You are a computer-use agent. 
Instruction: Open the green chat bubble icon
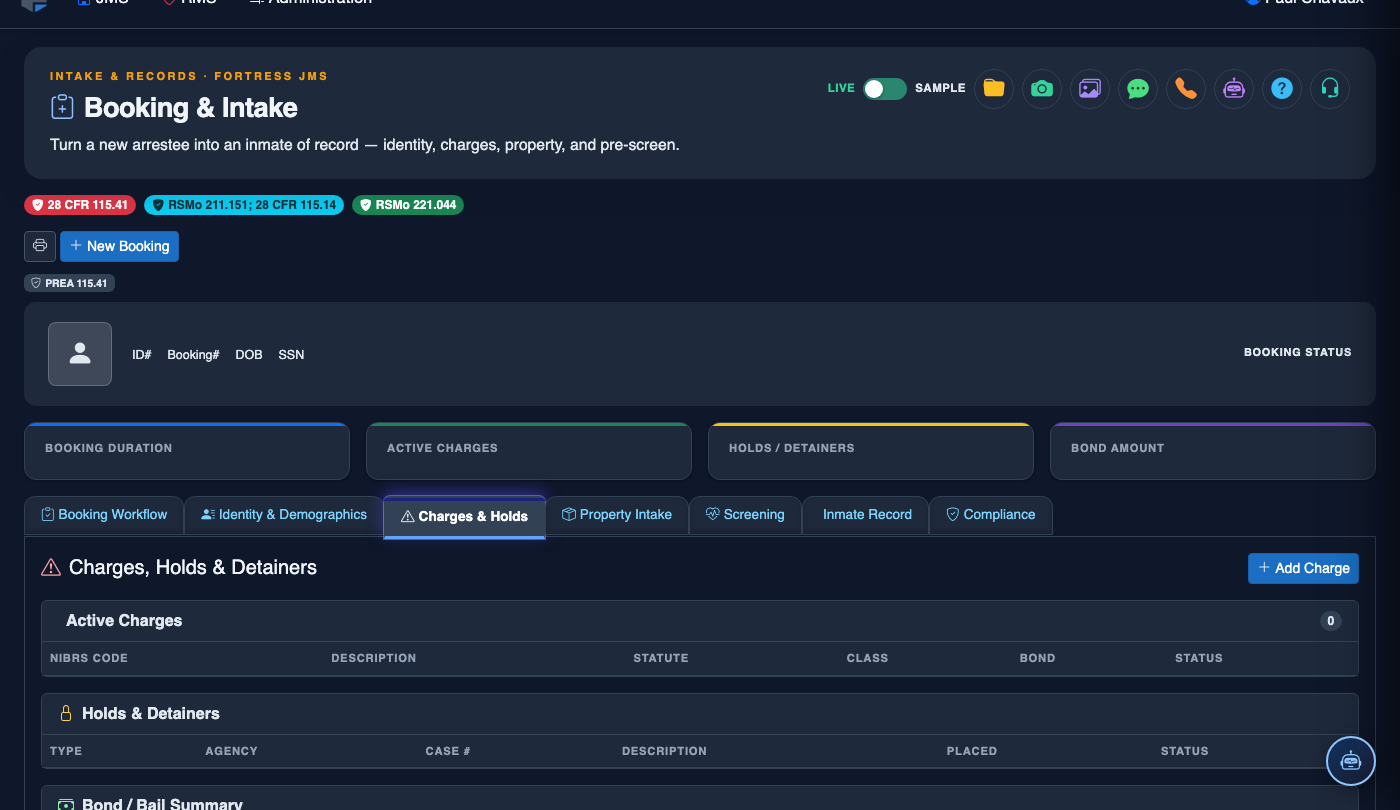[1138, 88]
